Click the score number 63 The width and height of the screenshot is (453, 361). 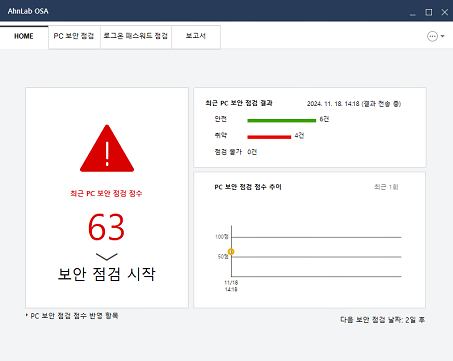pyautogui.click(x=106, y=227)
